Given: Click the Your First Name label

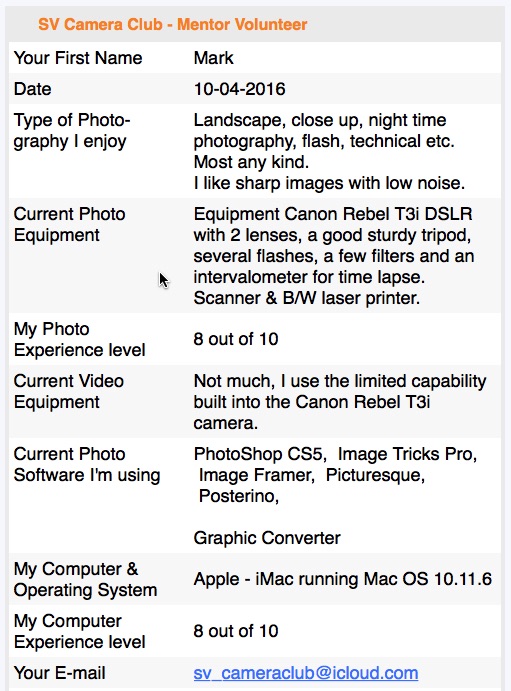Looking at the screenshot, I should pos(78,58).
